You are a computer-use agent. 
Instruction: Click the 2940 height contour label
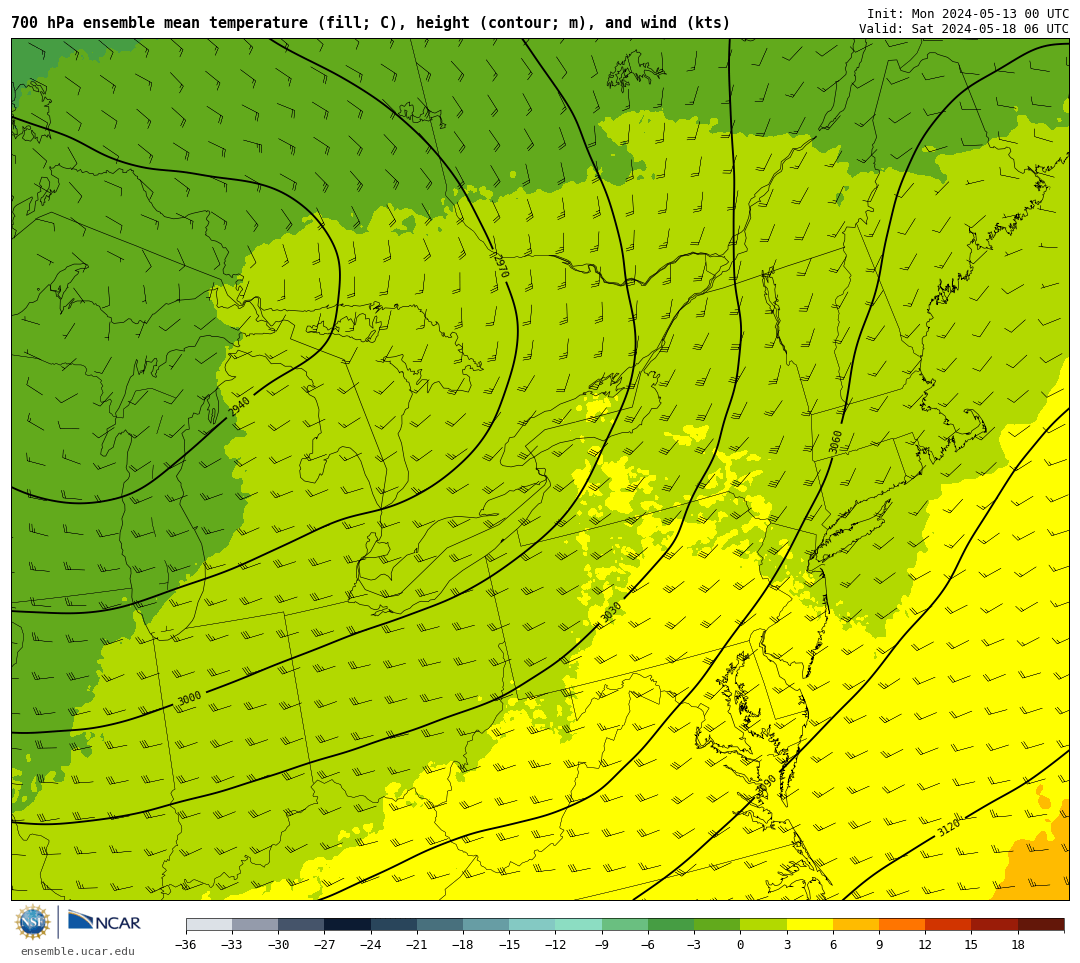239,406
